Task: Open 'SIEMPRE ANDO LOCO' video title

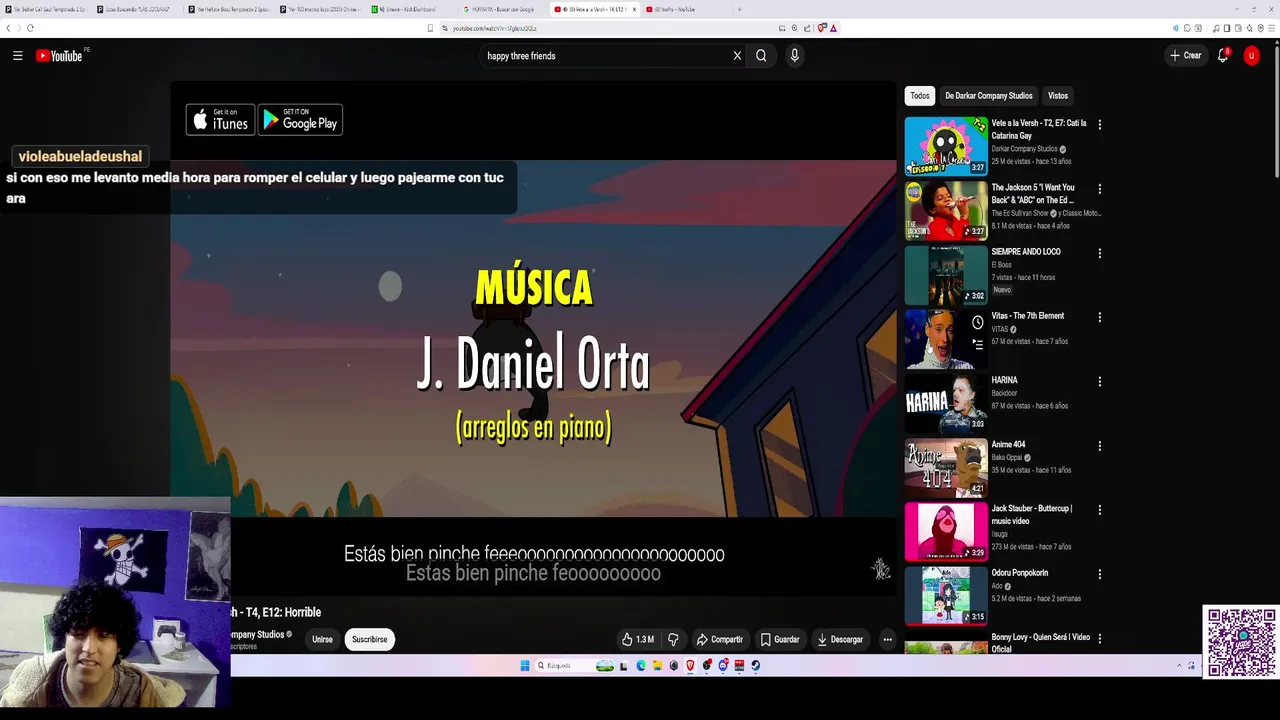Action: 1026,252
